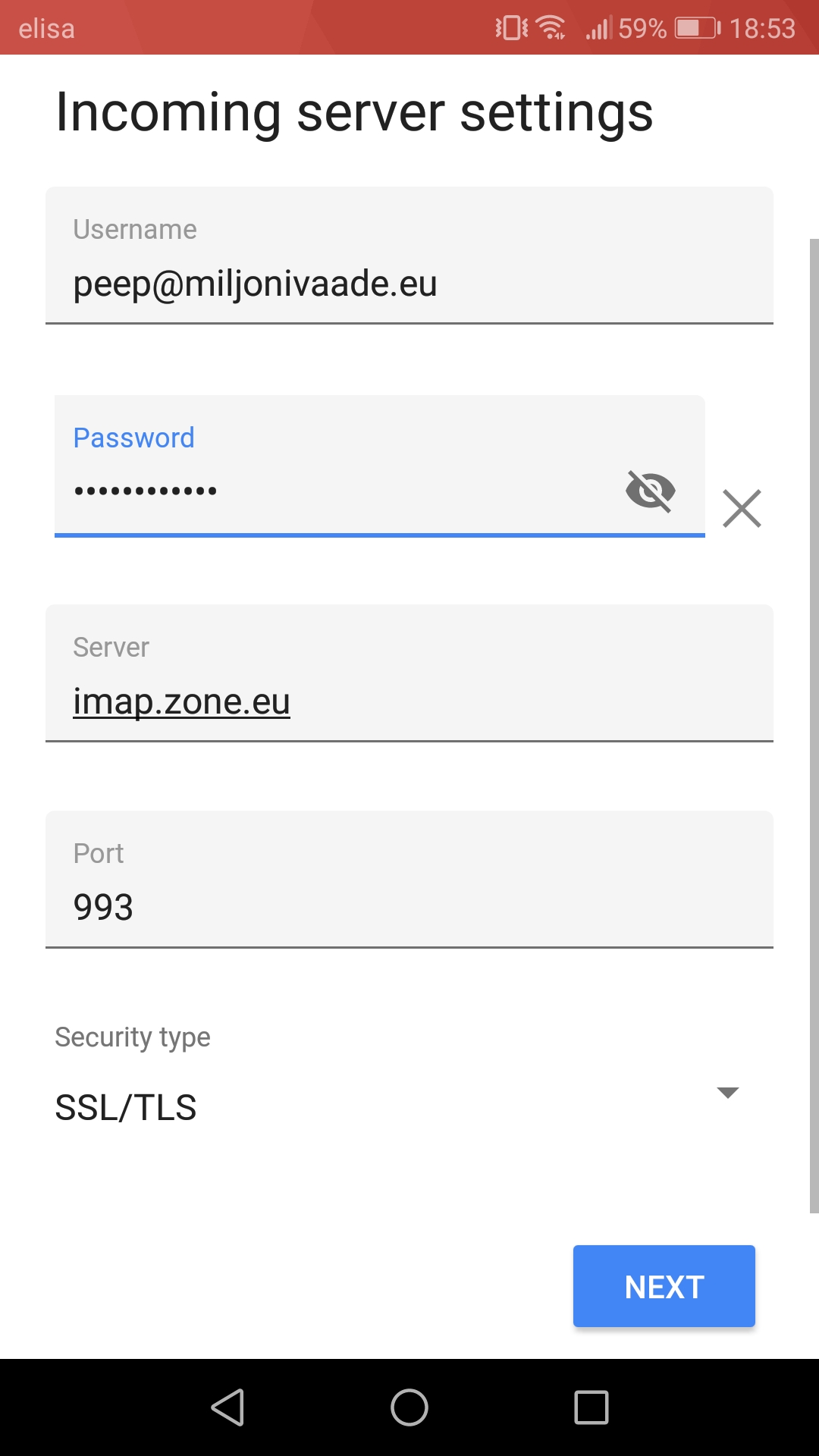Edit the Server field imap.zone.eu
Image resolution: width=819 pixels, height=1456 pixels.
(409, 701)
